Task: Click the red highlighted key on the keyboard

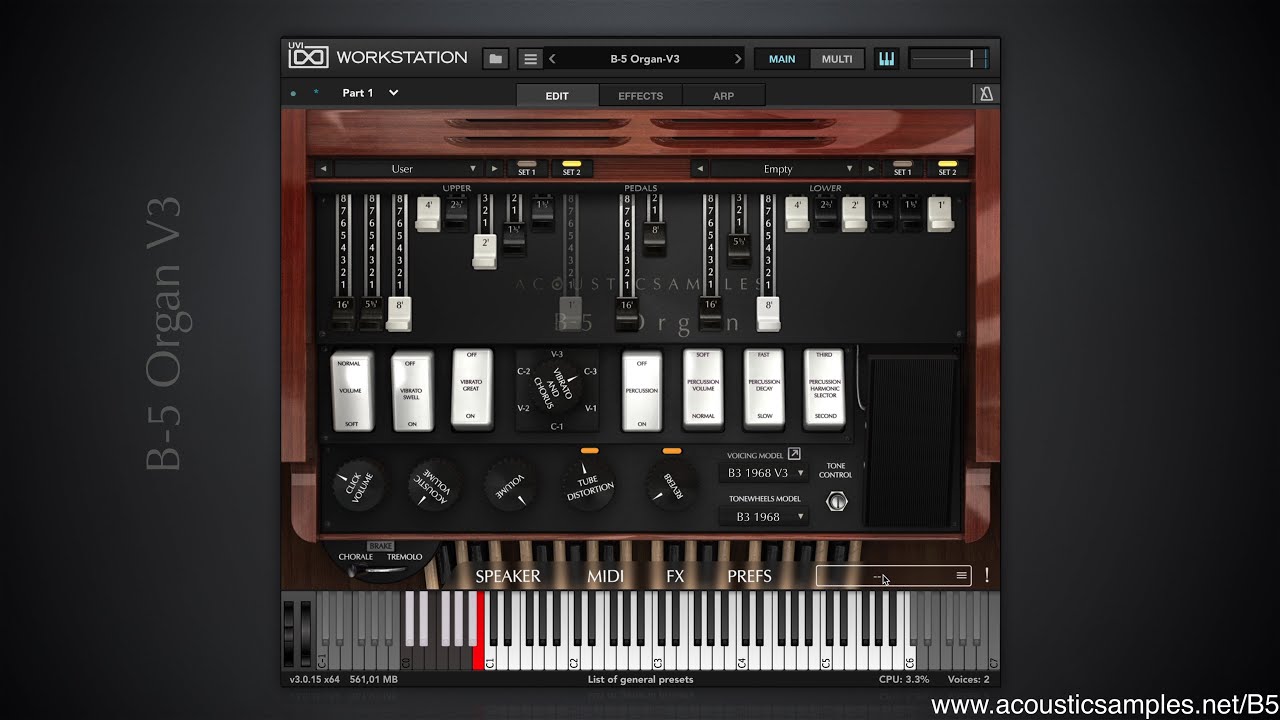Action: click(480, 630)
